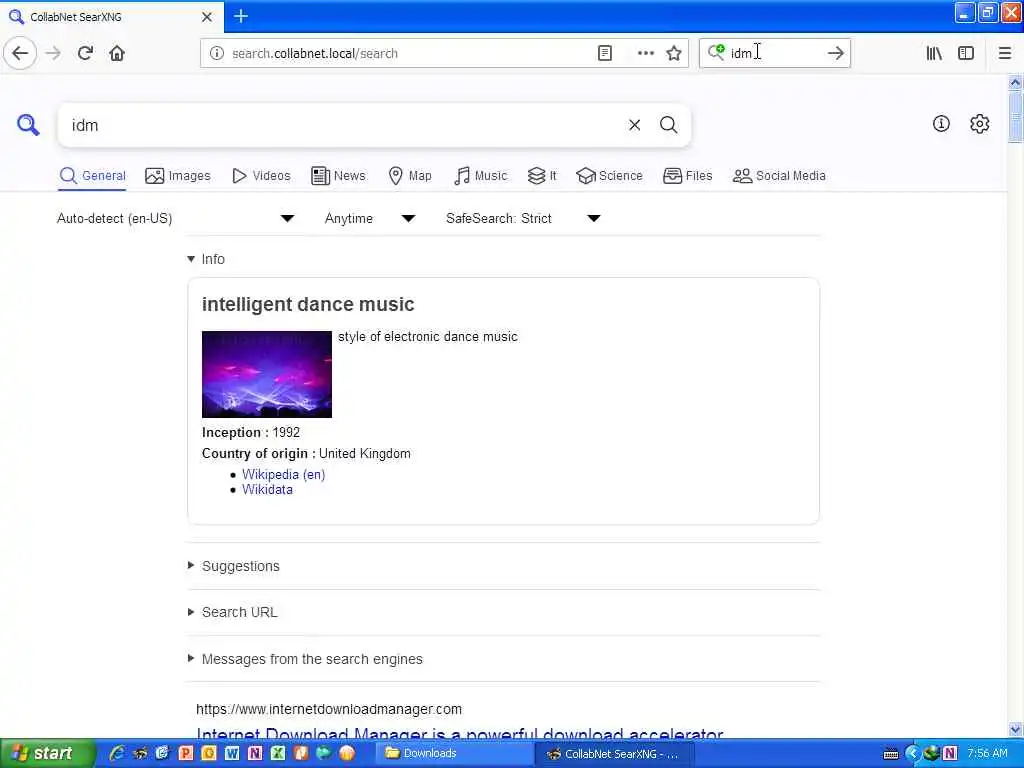Click the CollabNet SearXNG taskbar button
1024x768 pixels.
(616, 753)
